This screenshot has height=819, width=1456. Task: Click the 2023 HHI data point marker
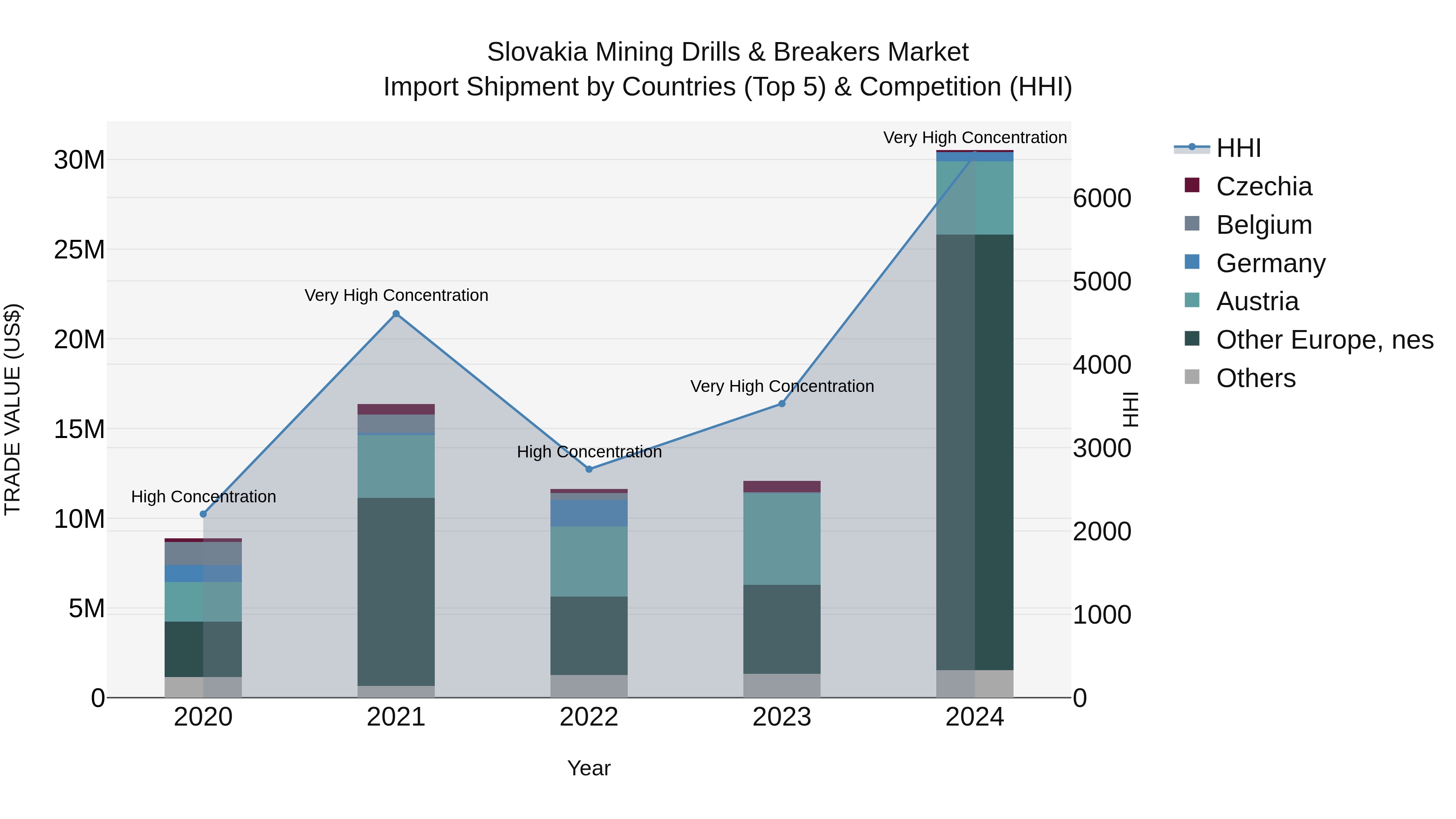pyautogui.click(x=782, y=404)
